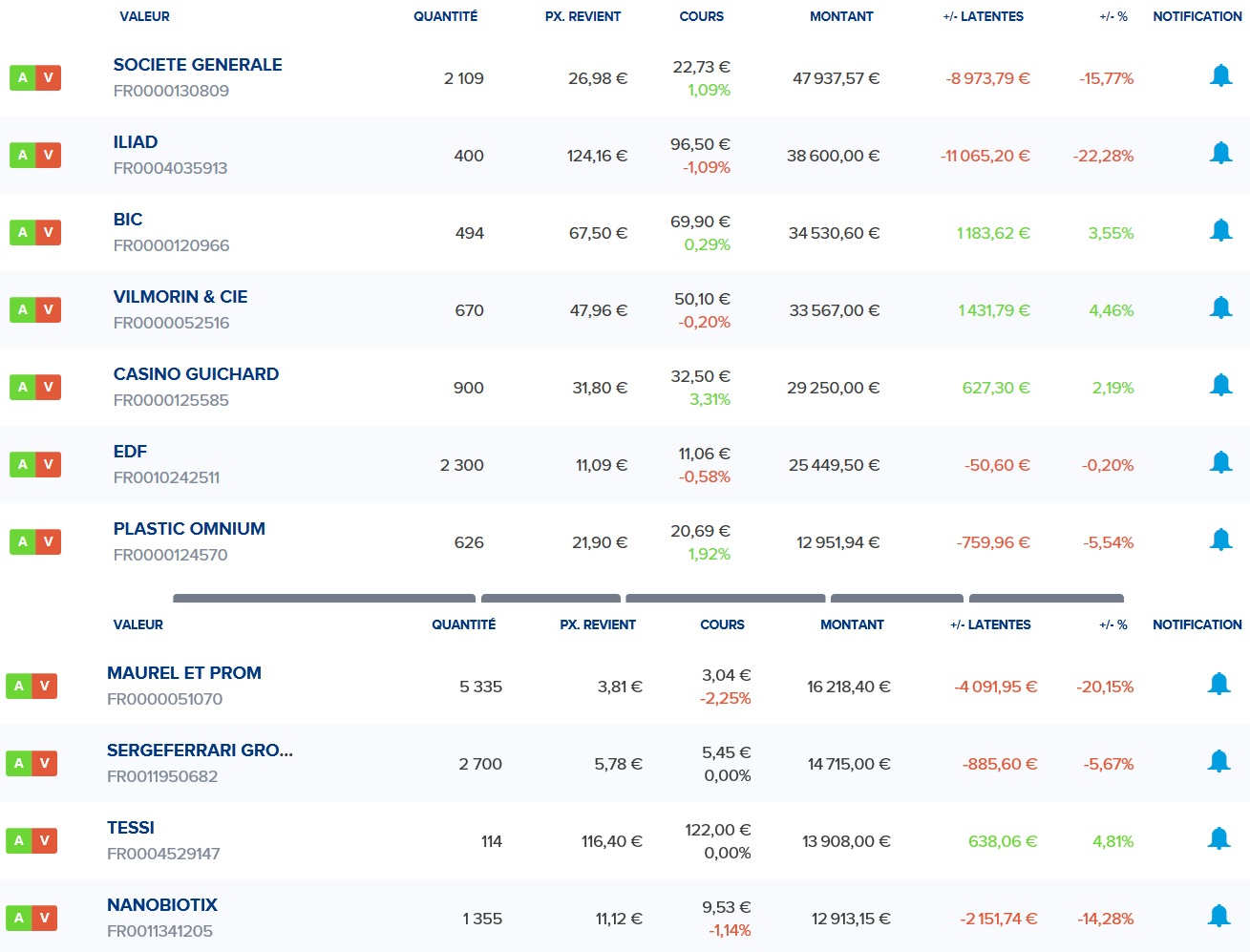Screen dimensions: 1250x952
Task: Sell TESSI with the V button
Action: tap(44, 841)
